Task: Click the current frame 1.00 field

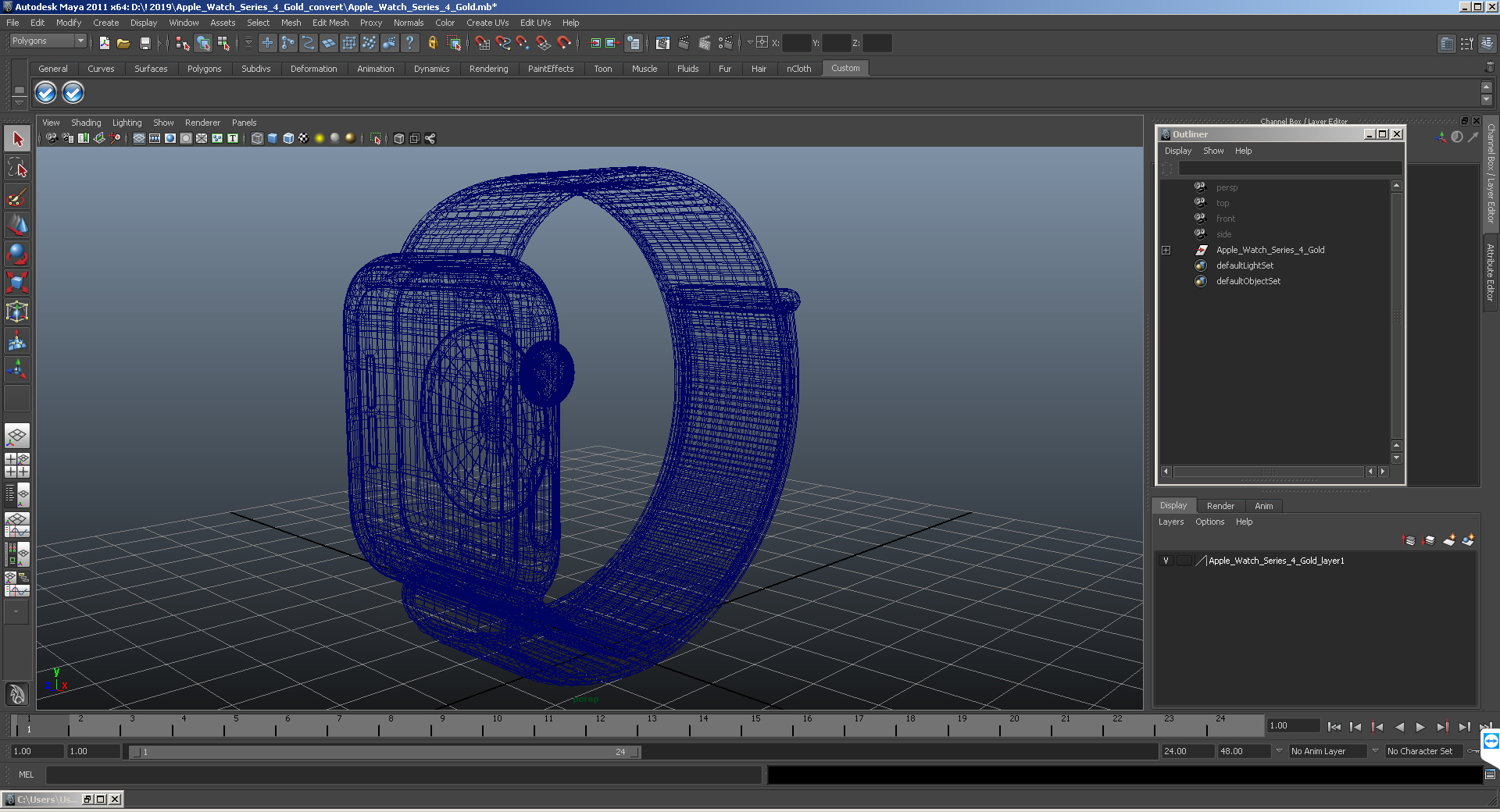Action: pos(1292,726)
